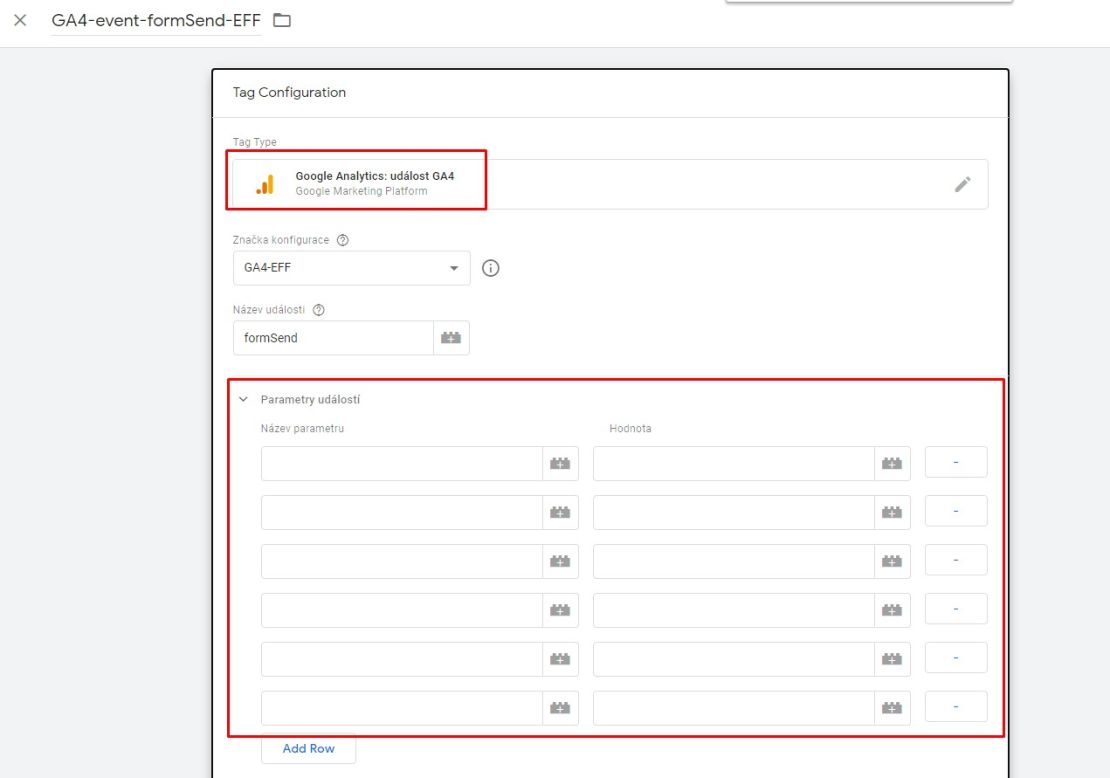Focus the sixth row Hodnota value field
This screenshot has height=778, width=1110.
click(733, 707)
